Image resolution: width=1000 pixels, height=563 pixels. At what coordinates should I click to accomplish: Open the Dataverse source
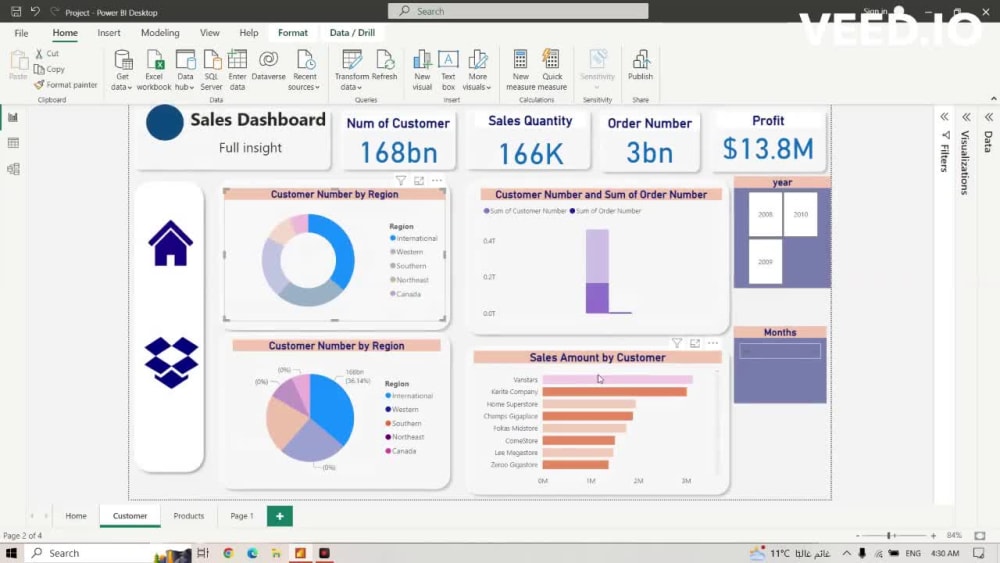click(268, 66)
